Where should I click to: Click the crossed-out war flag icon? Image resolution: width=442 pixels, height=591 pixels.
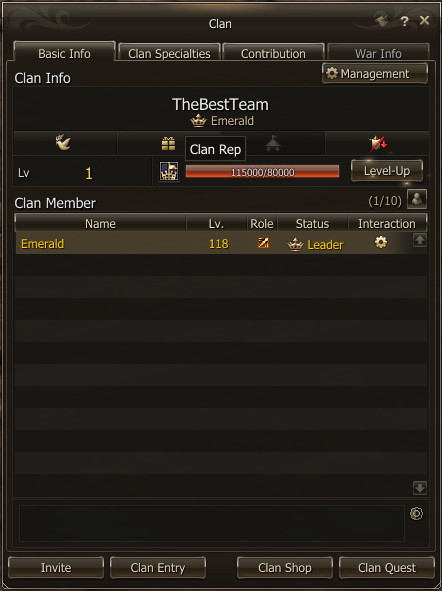(x=378, y=144)
